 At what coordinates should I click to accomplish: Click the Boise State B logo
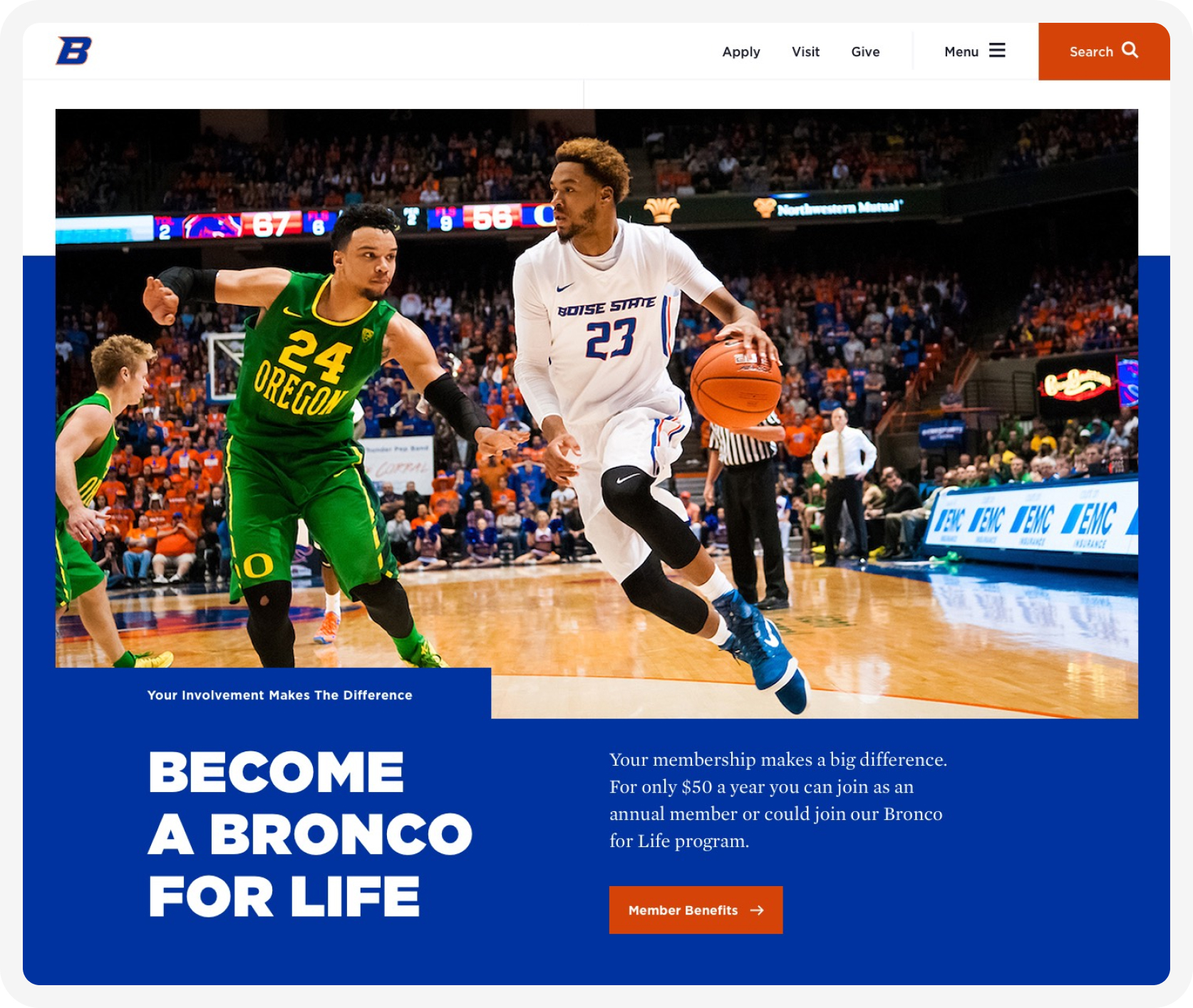click(x=74, y=51)
